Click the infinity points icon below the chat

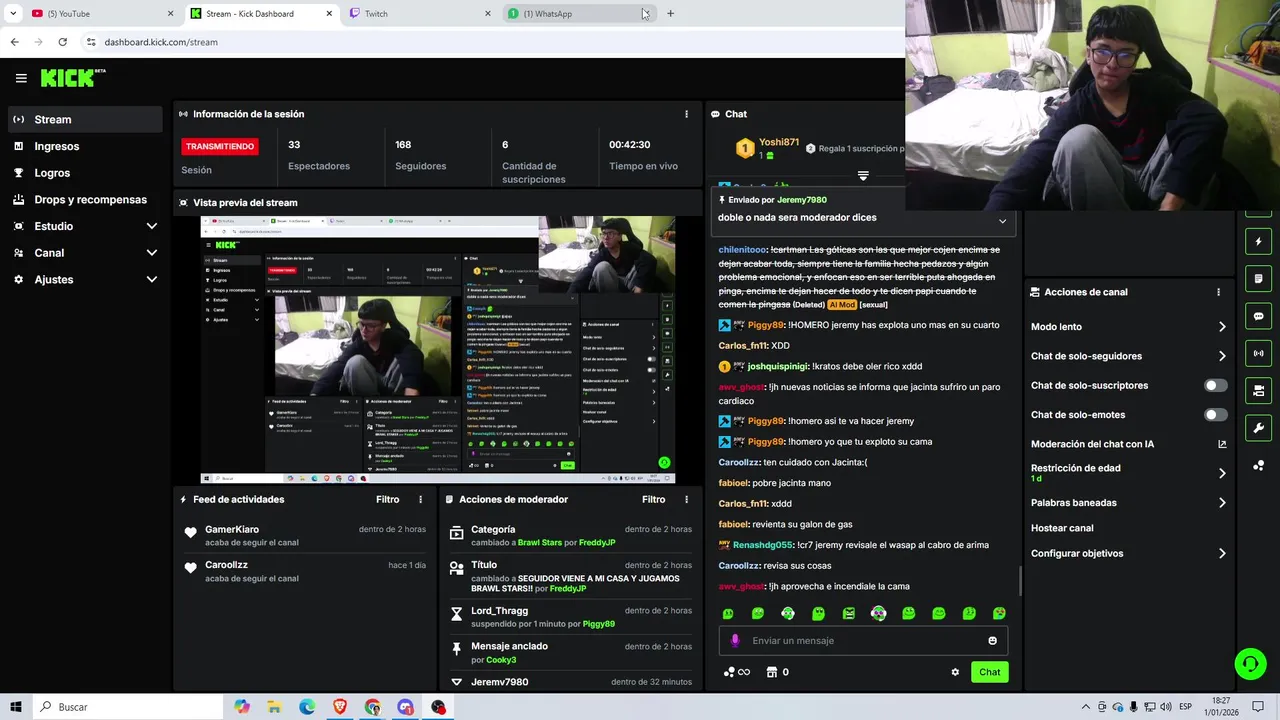pyautogui.click(x=736, y=672)
